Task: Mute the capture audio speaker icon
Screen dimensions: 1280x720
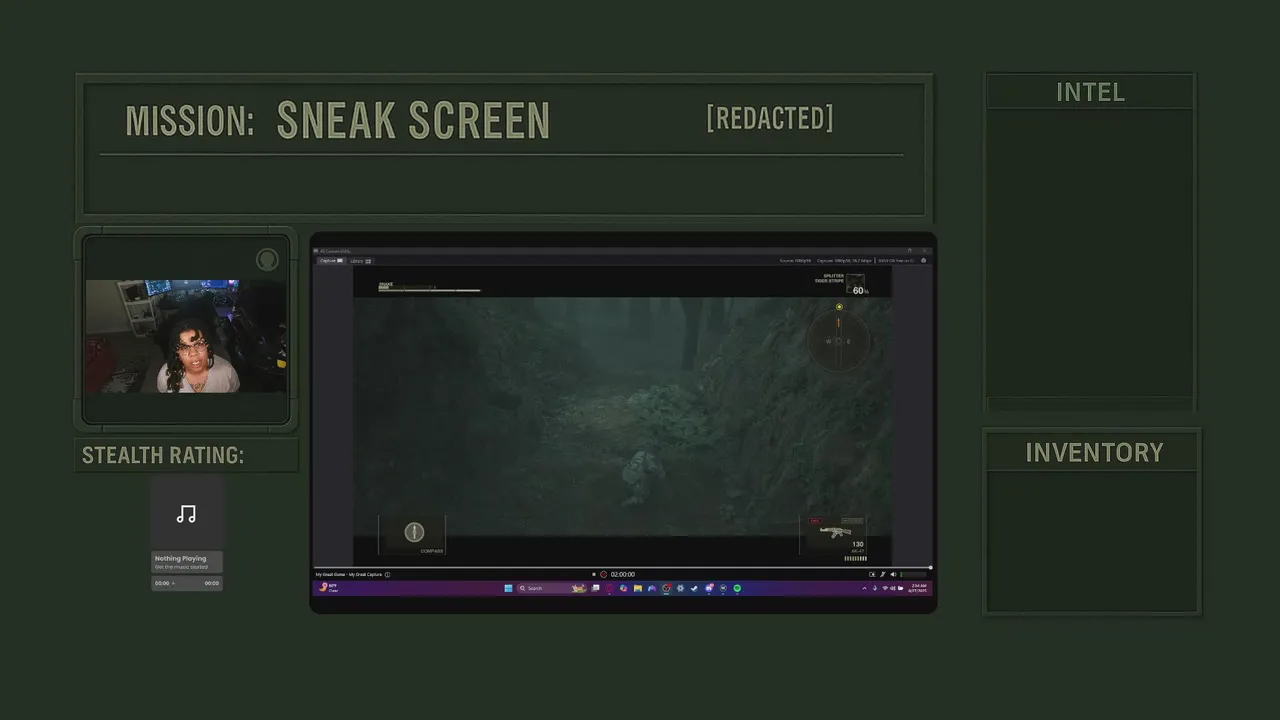Action: (x=893, y=574)
